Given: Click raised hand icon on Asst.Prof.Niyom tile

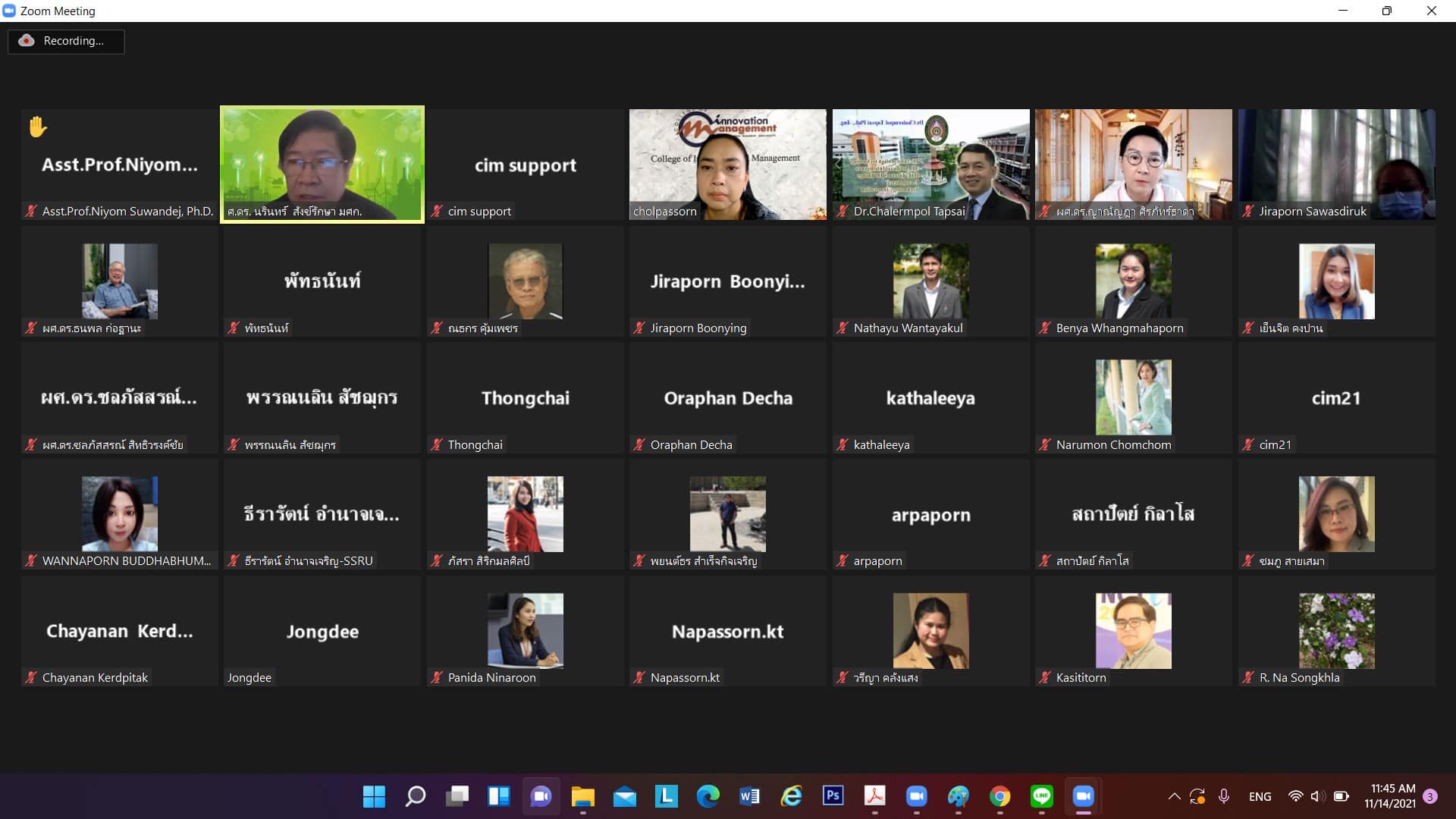Looking at the screenshot, I should [x=37, y=127].
